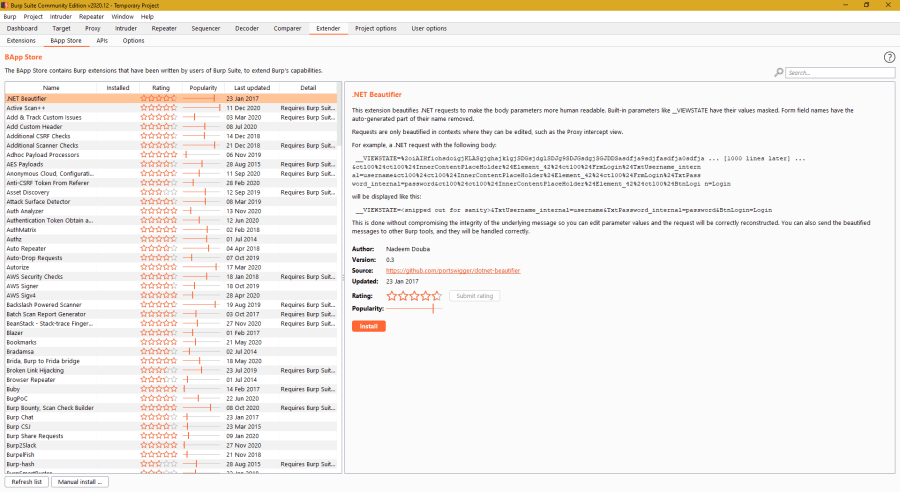Open the dotnet-beautifier GitHub source link

click(452, 270)
